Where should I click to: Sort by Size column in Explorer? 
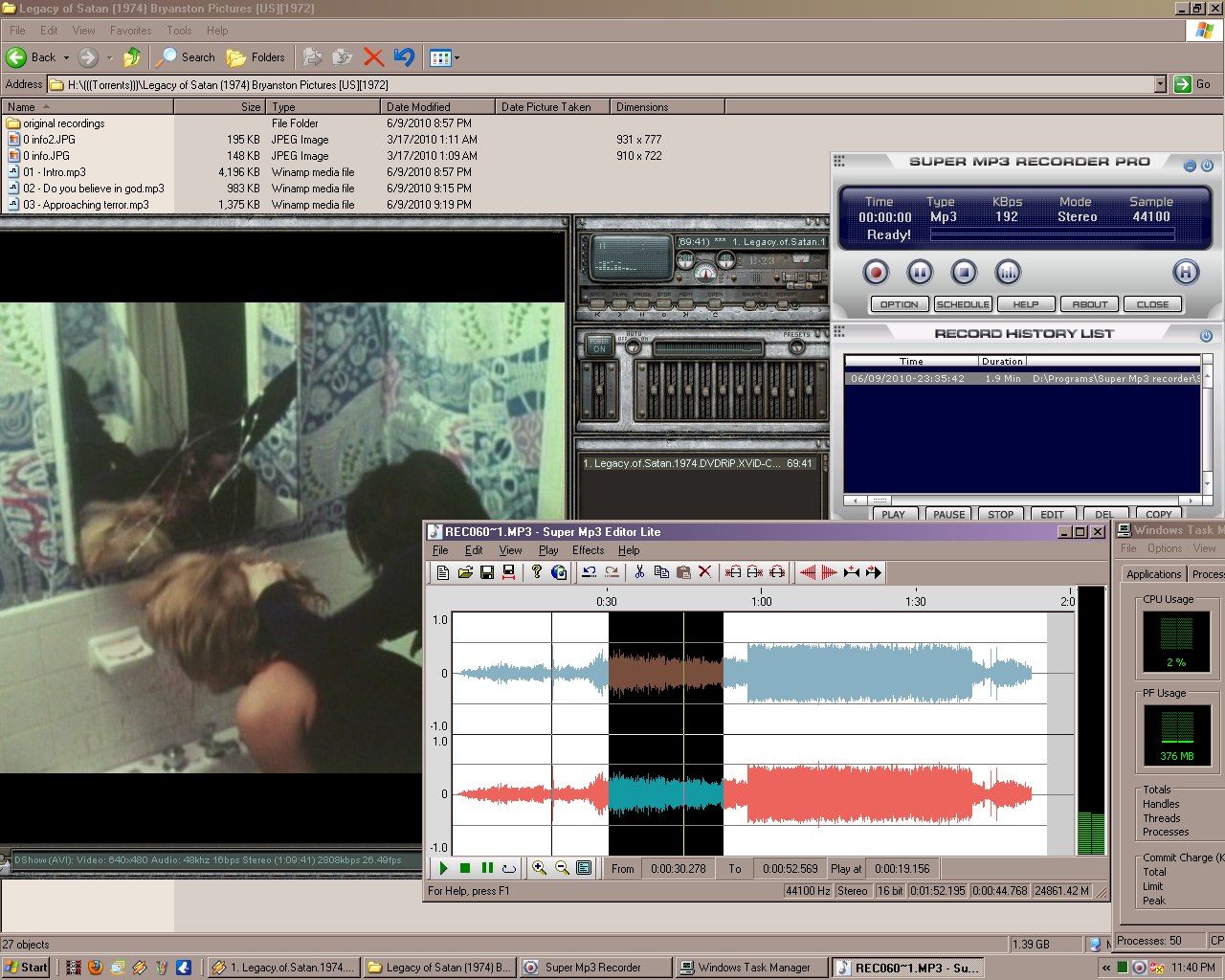point(219,106)
